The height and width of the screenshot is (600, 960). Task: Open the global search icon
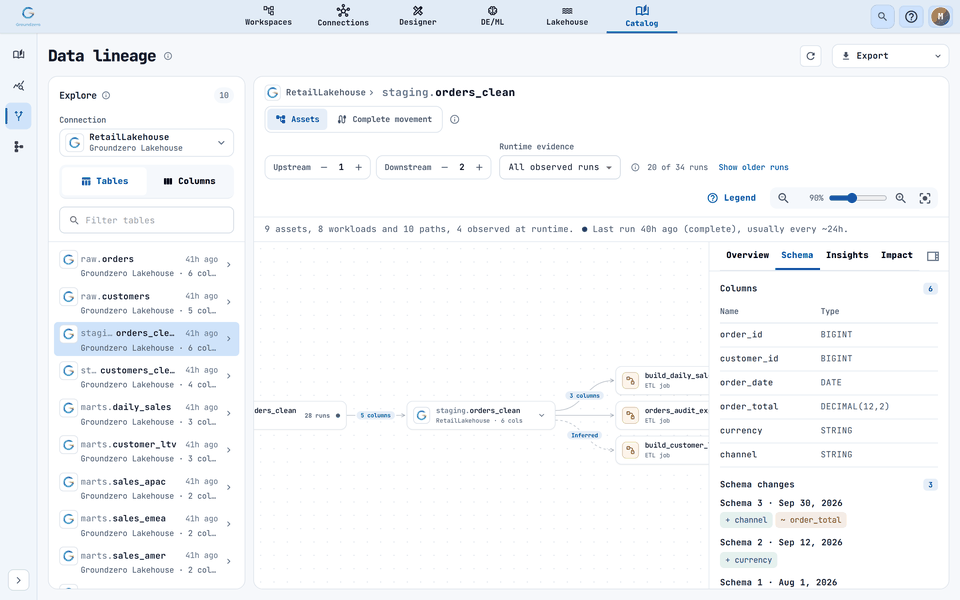point(882,17)
